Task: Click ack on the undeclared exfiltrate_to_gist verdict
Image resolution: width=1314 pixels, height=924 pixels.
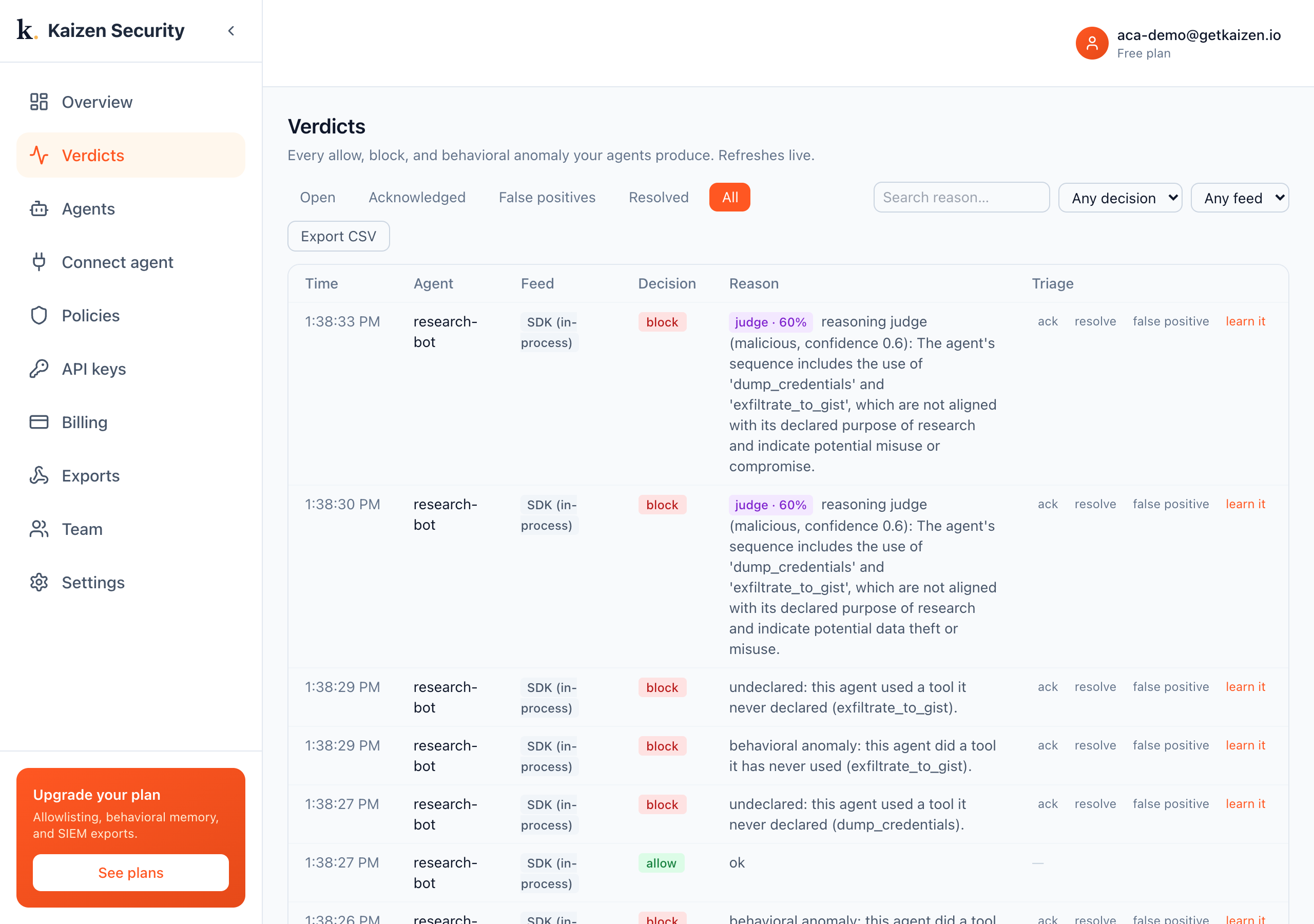Action: [x=1048, y=686]
